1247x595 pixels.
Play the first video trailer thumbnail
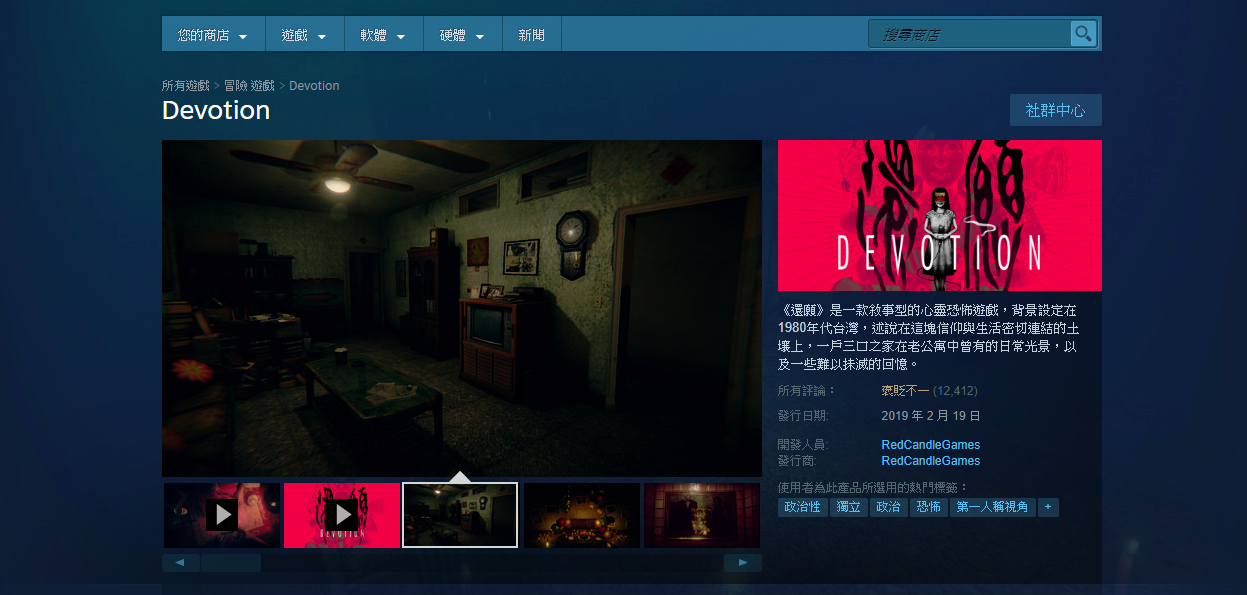pyautogui.click(x=222, y=515)
